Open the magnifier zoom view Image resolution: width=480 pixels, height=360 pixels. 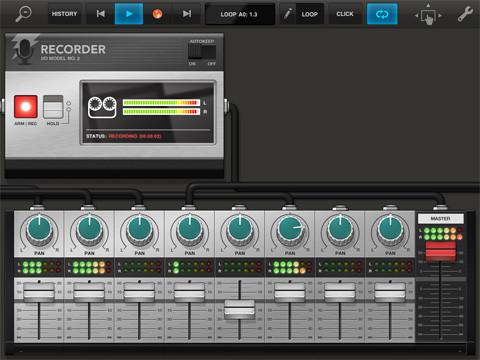pos(24,14)
